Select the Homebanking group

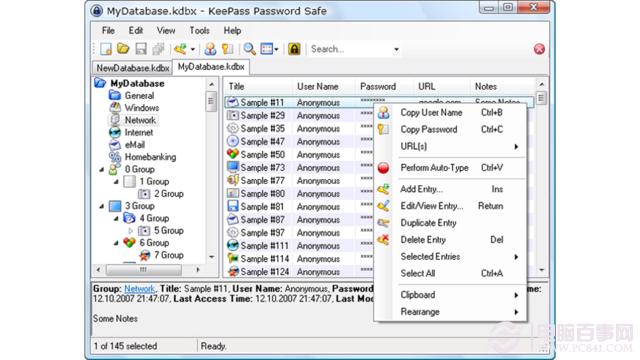[150, 157]
